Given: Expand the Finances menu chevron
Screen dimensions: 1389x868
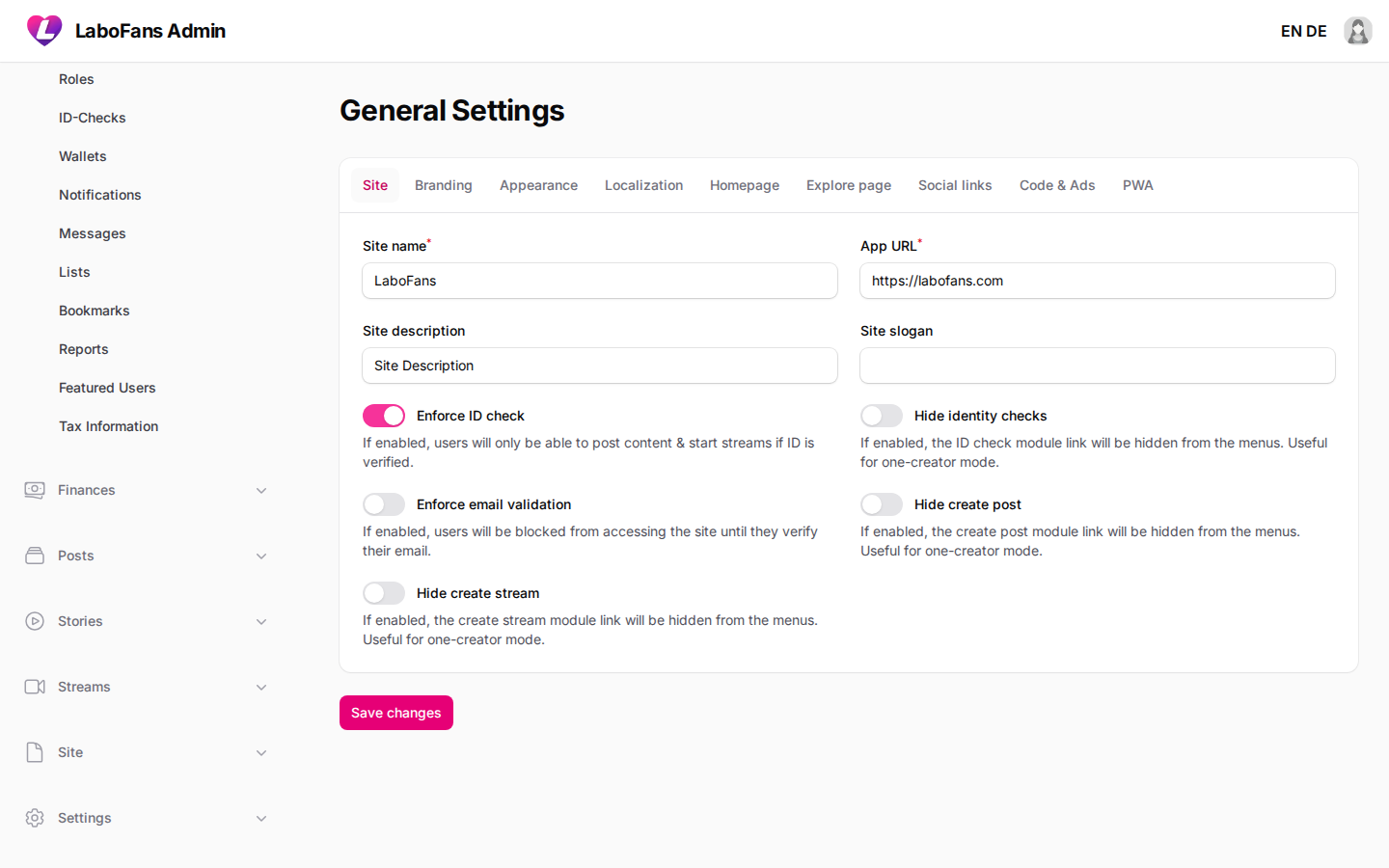Looking at the screenshot, I should [x=261, y=491].
